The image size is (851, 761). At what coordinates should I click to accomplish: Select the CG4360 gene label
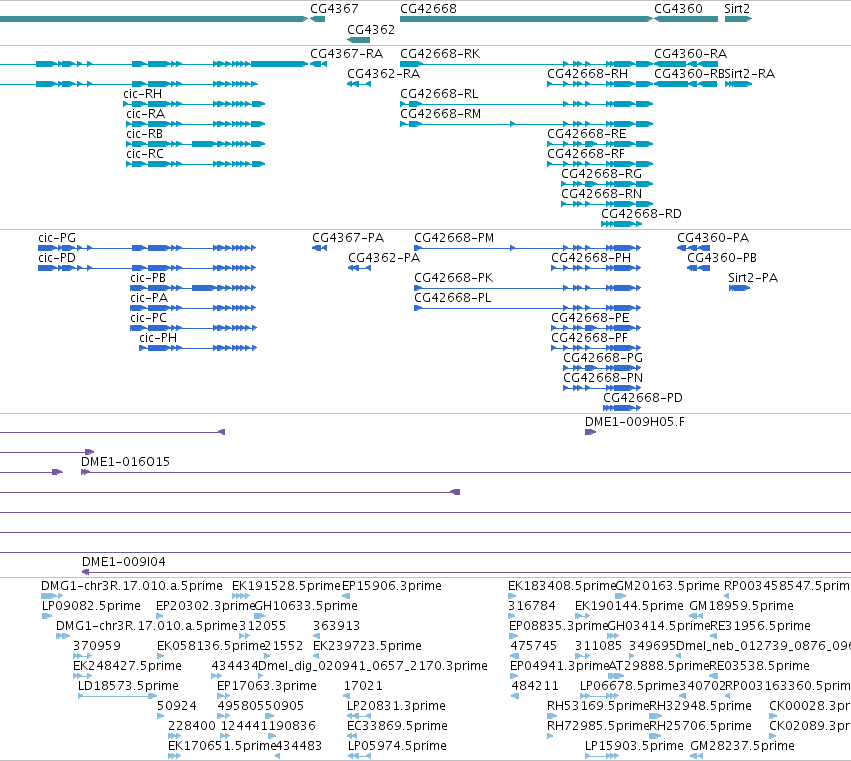pyautogui.click(x=678, y=9)
